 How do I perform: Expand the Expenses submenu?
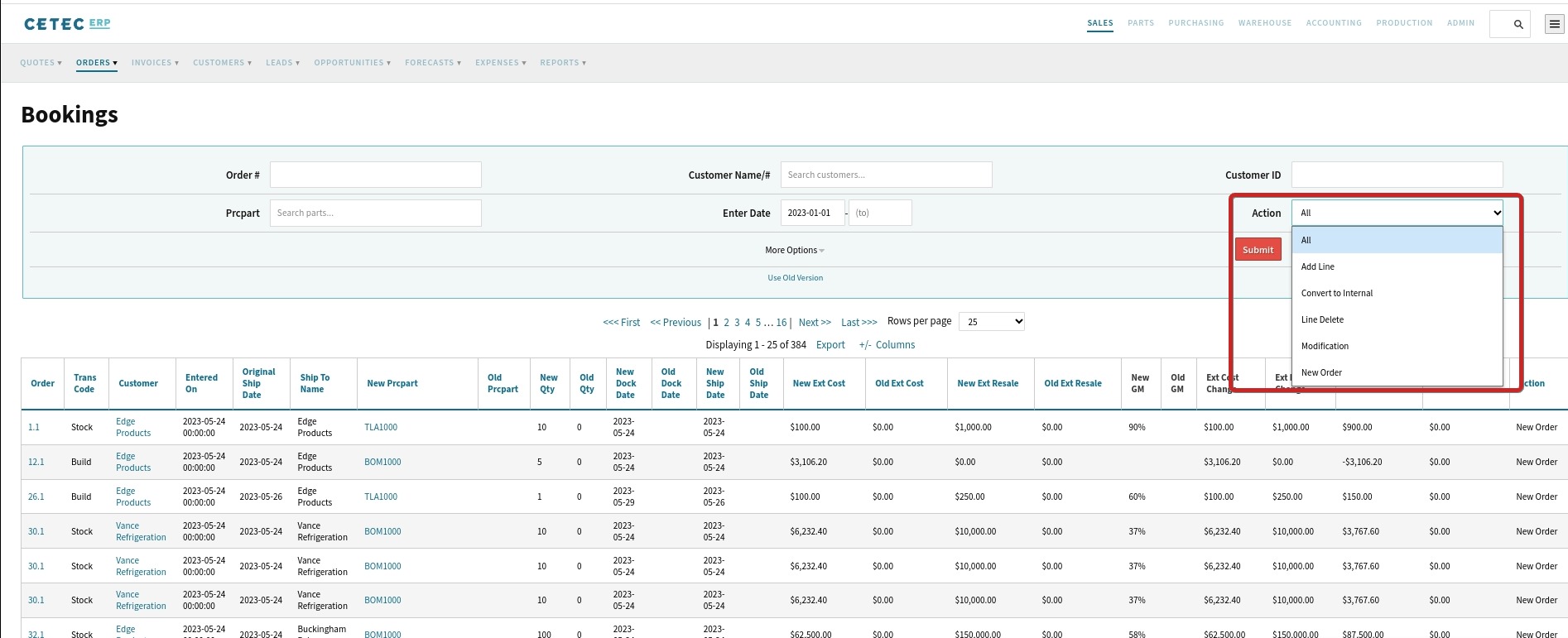click(x=501, y=63)
